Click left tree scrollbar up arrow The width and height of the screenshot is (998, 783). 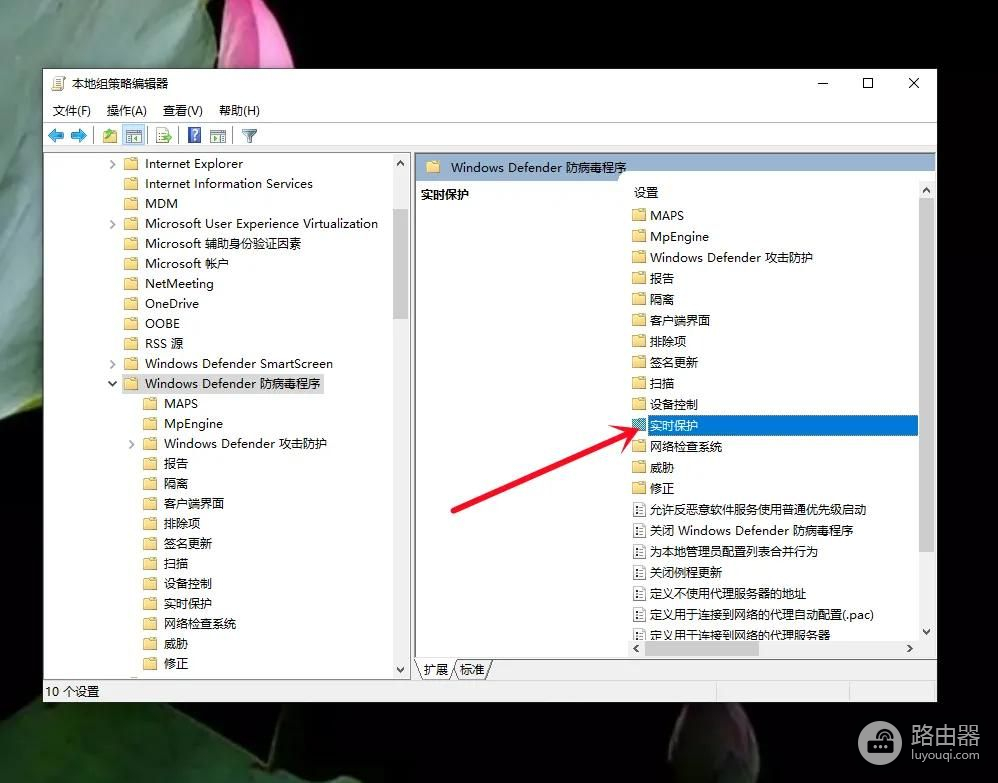click(x=400, y=164)
